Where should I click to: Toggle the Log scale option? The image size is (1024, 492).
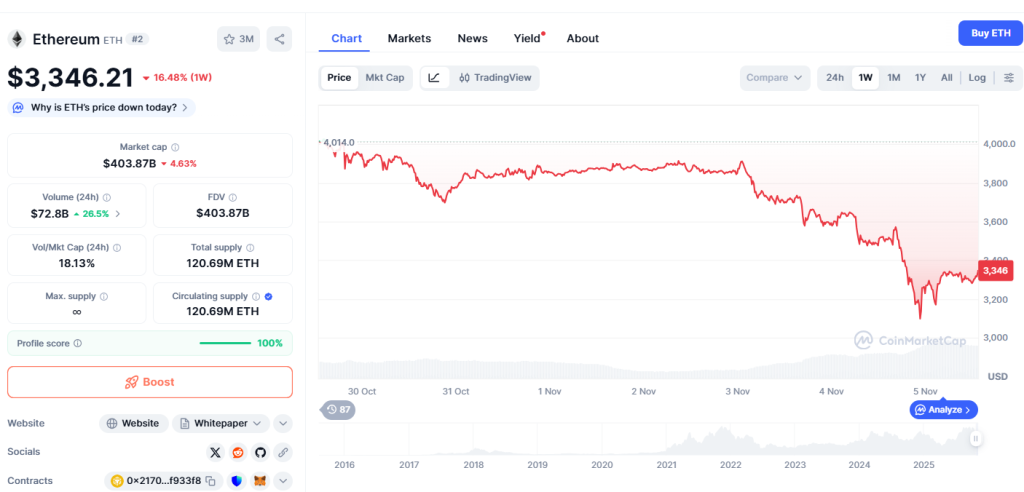(977, 77)
